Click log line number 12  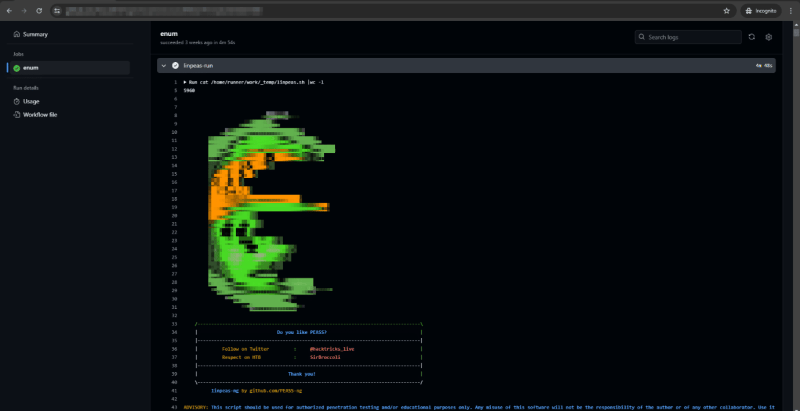point(174,149)
